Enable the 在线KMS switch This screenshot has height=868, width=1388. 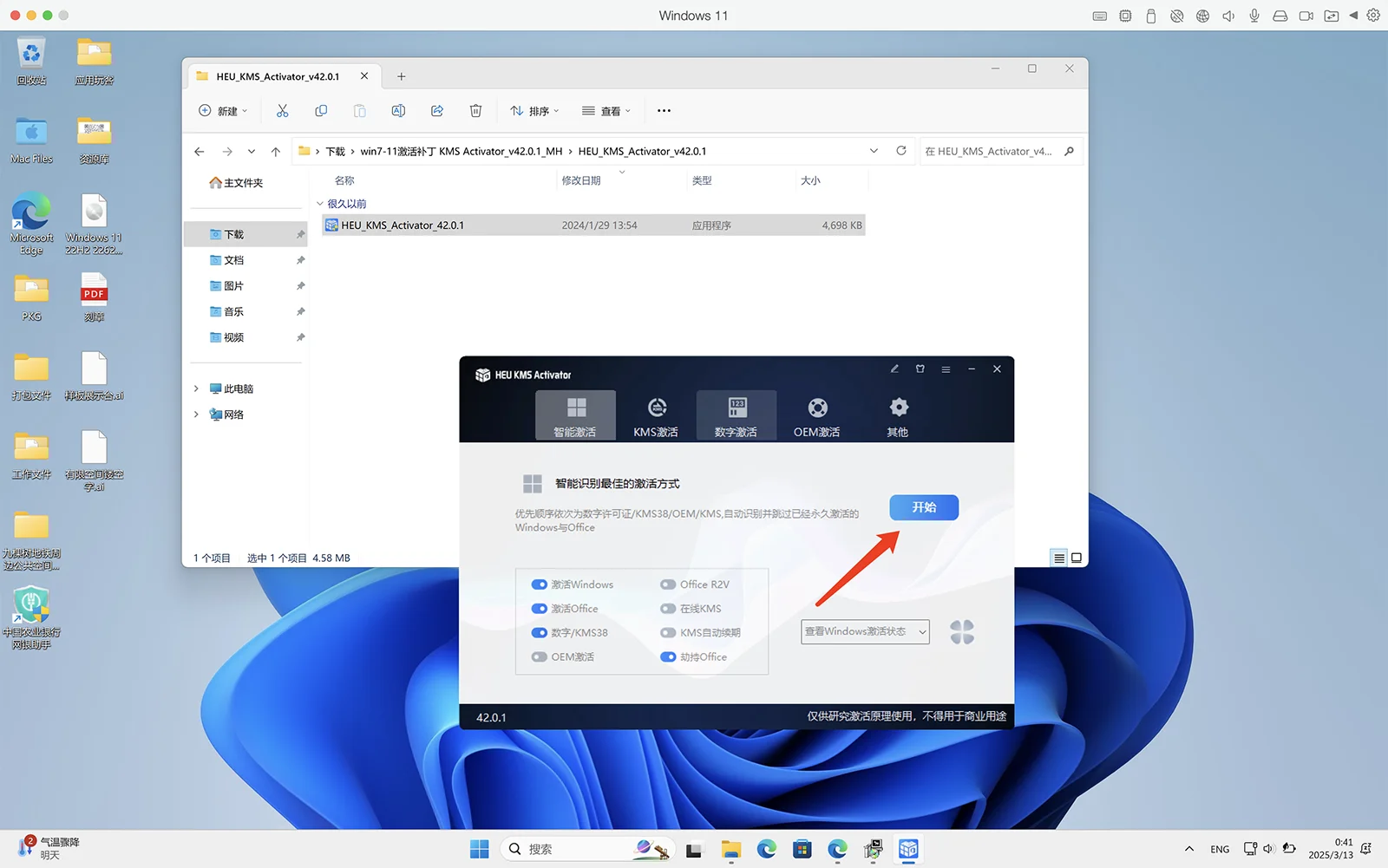(x=668, y=609)
